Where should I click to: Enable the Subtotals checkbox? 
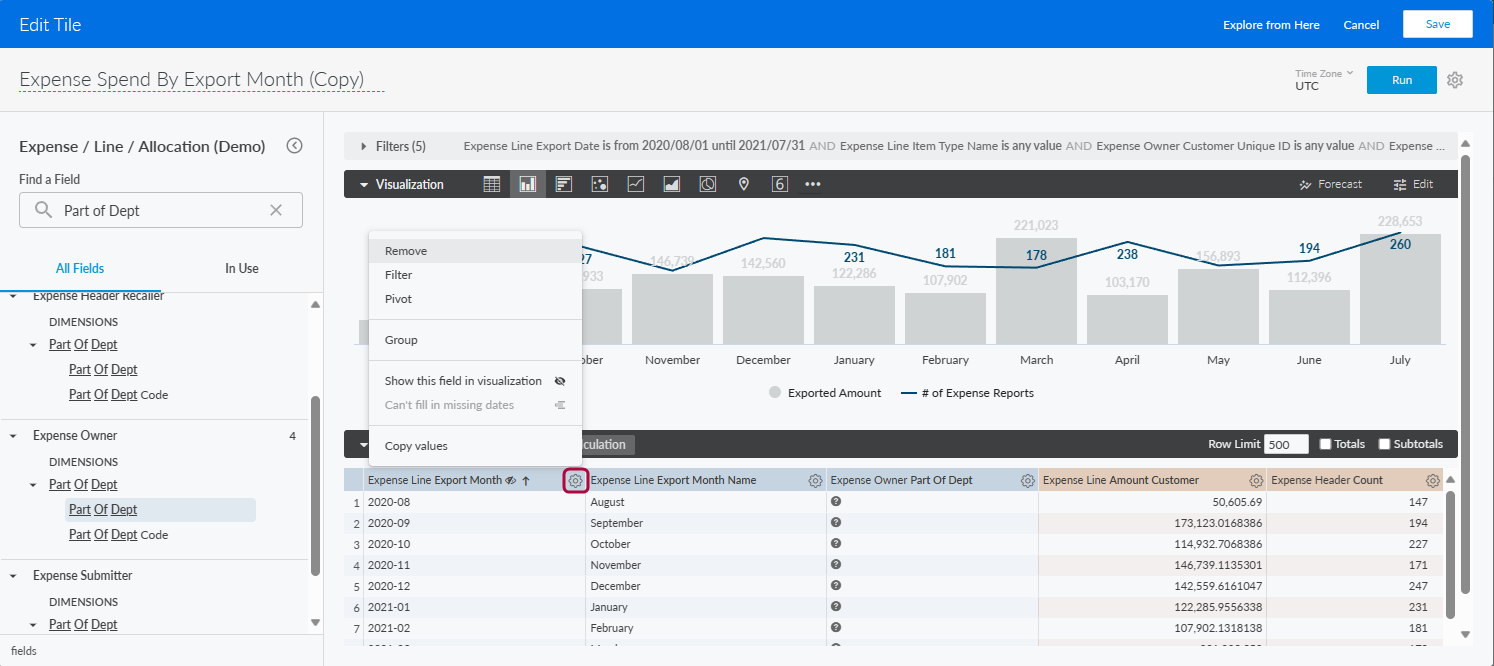pyautogui.click(x=1385, y=444)
